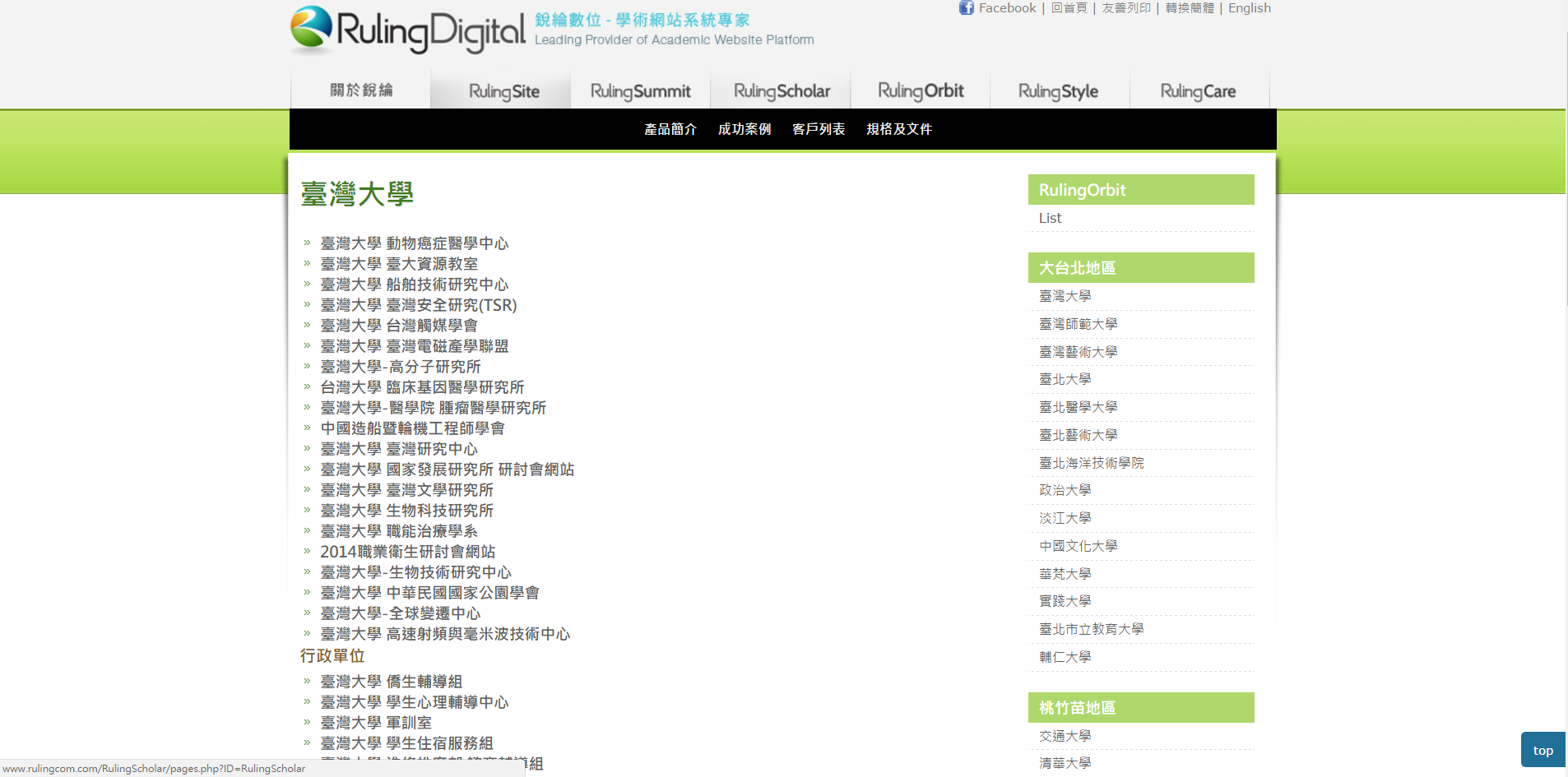Open 臺灣大學-生物技術研究中心 link

click(x=416, y=572)
